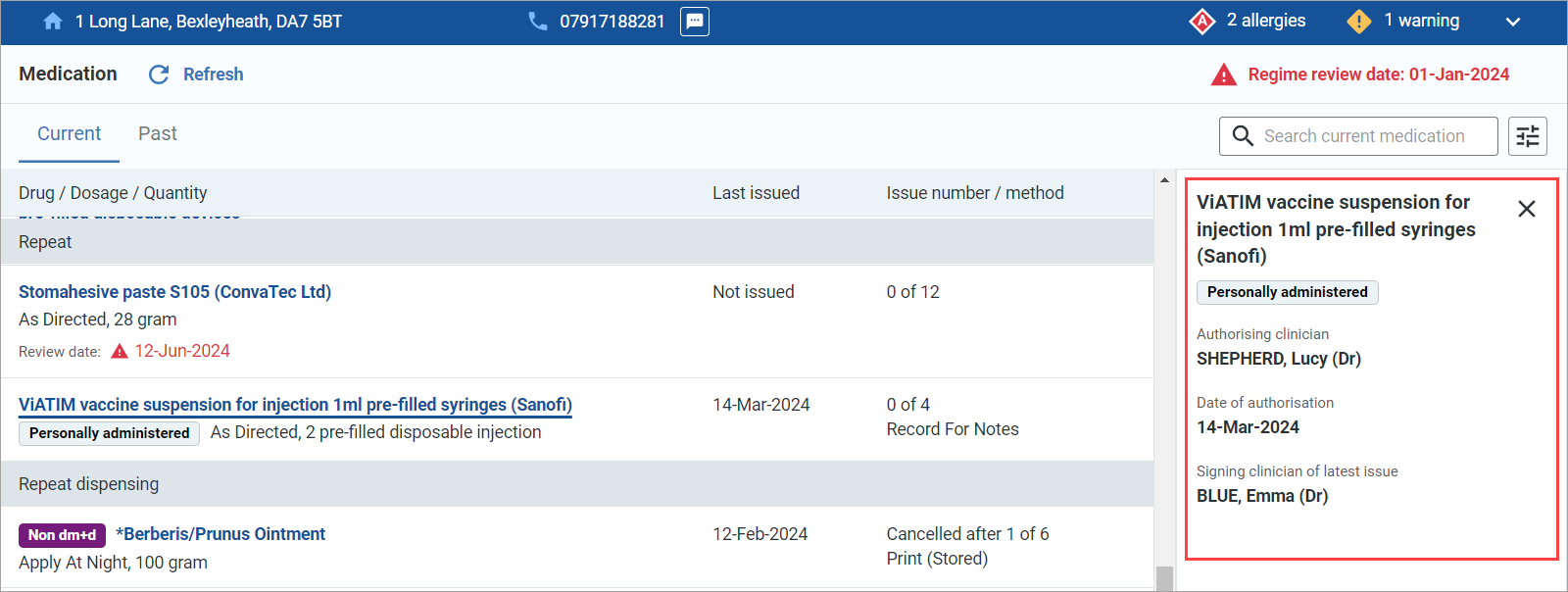Image resolution: width=1568 pixels, height=592 pixels.
Task: Click Regime review date: 01-Jan-2024
Action: 1379,74
